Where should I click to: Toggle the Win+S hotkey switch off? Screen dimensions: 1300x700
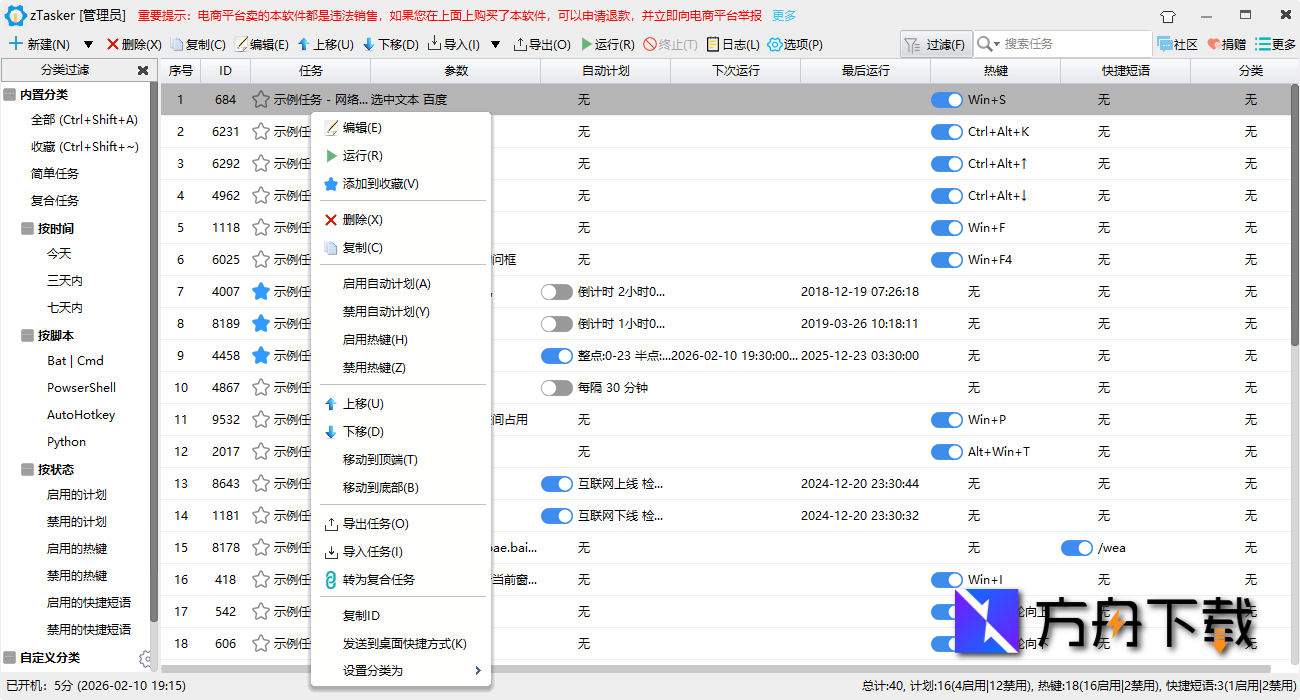point(946,100)
